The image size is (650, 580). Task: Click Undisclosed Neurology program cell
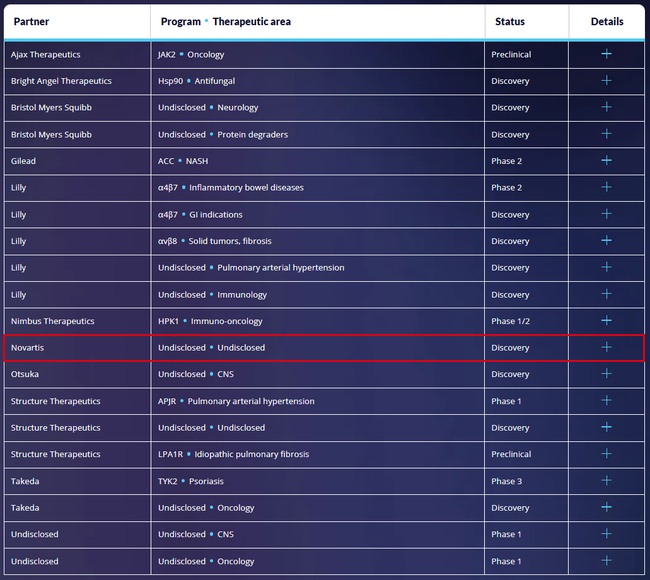coord(318,107)
